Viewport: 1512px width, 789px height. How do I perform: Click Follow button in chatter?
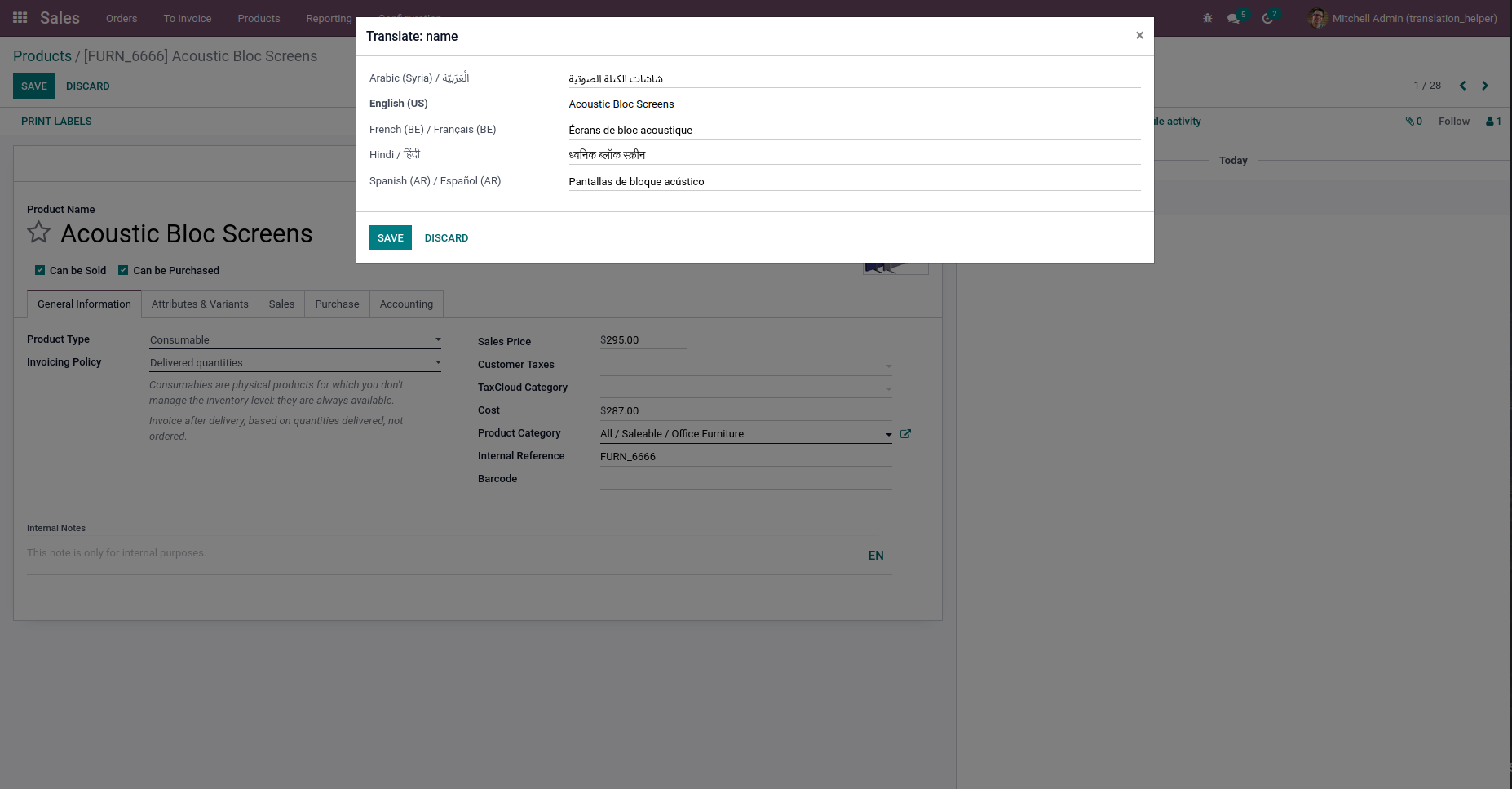(1454, 121)
